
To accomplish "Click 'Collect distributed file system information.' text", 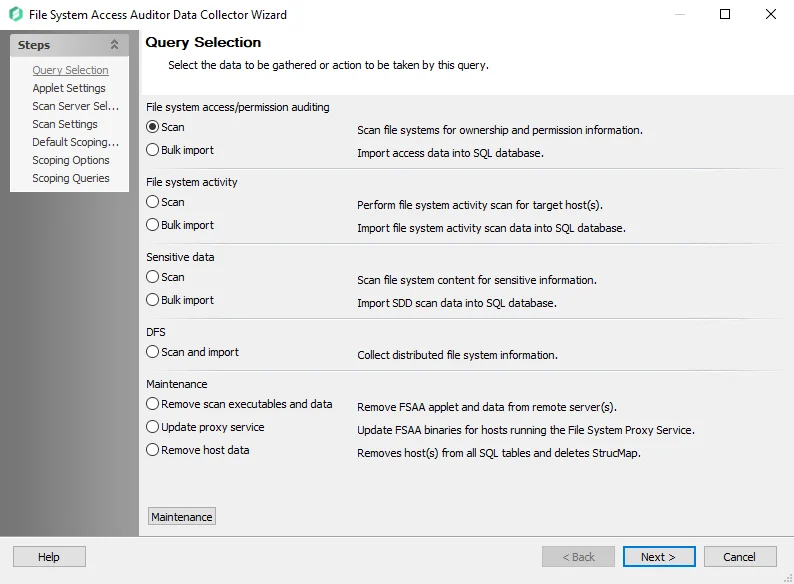I will (x=457, y=355).
